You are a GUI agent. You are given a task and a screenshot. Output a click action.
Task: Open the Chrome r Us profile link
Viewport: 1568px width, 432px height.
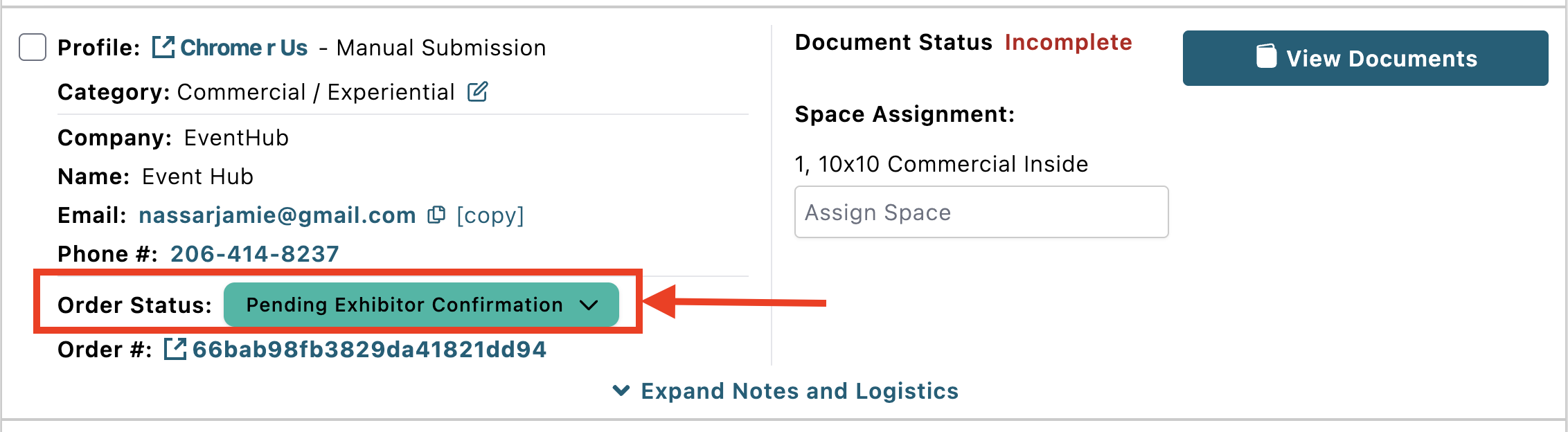244,48
